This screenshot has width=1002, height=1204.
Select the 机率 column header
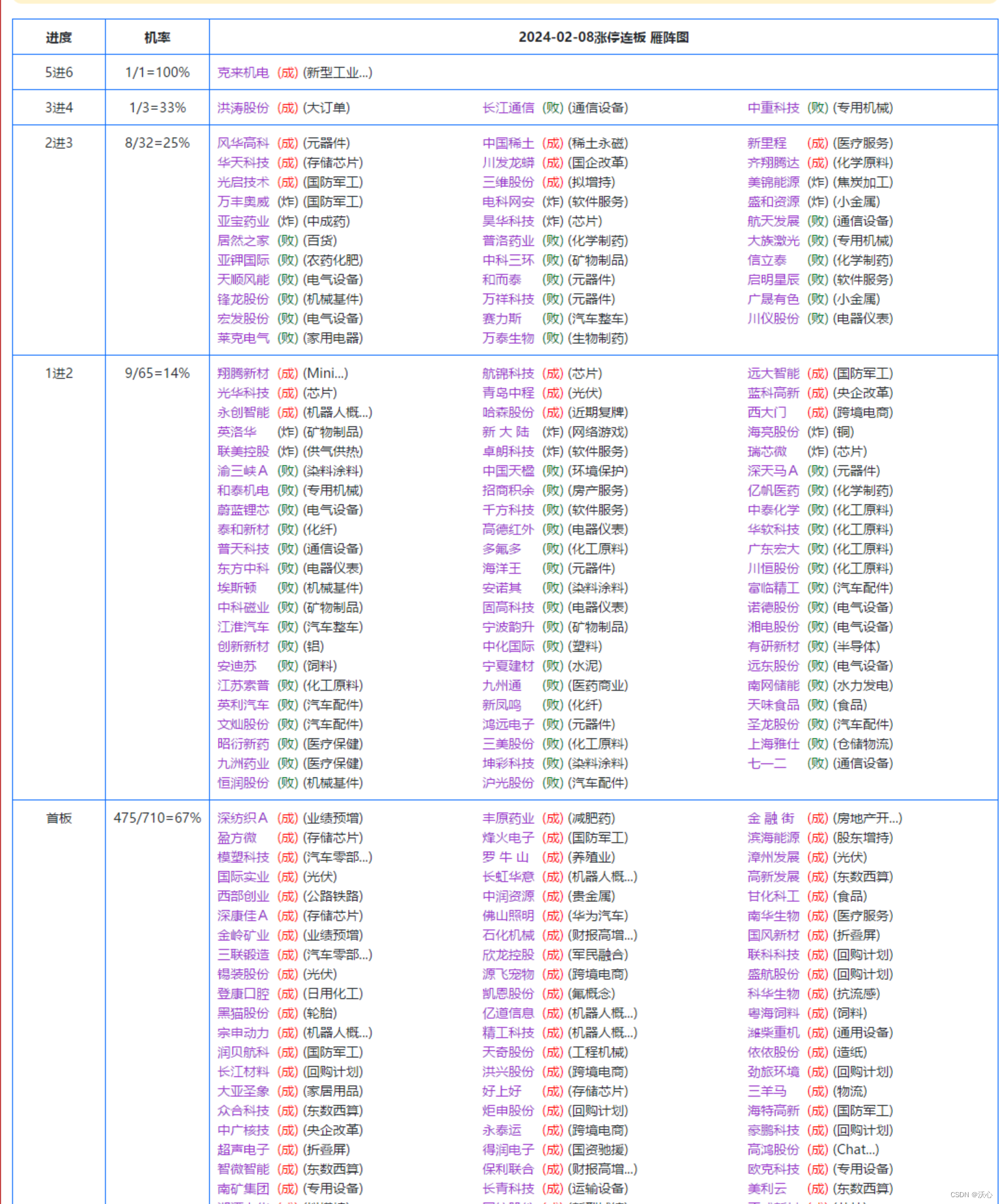[x=157, y=37]
